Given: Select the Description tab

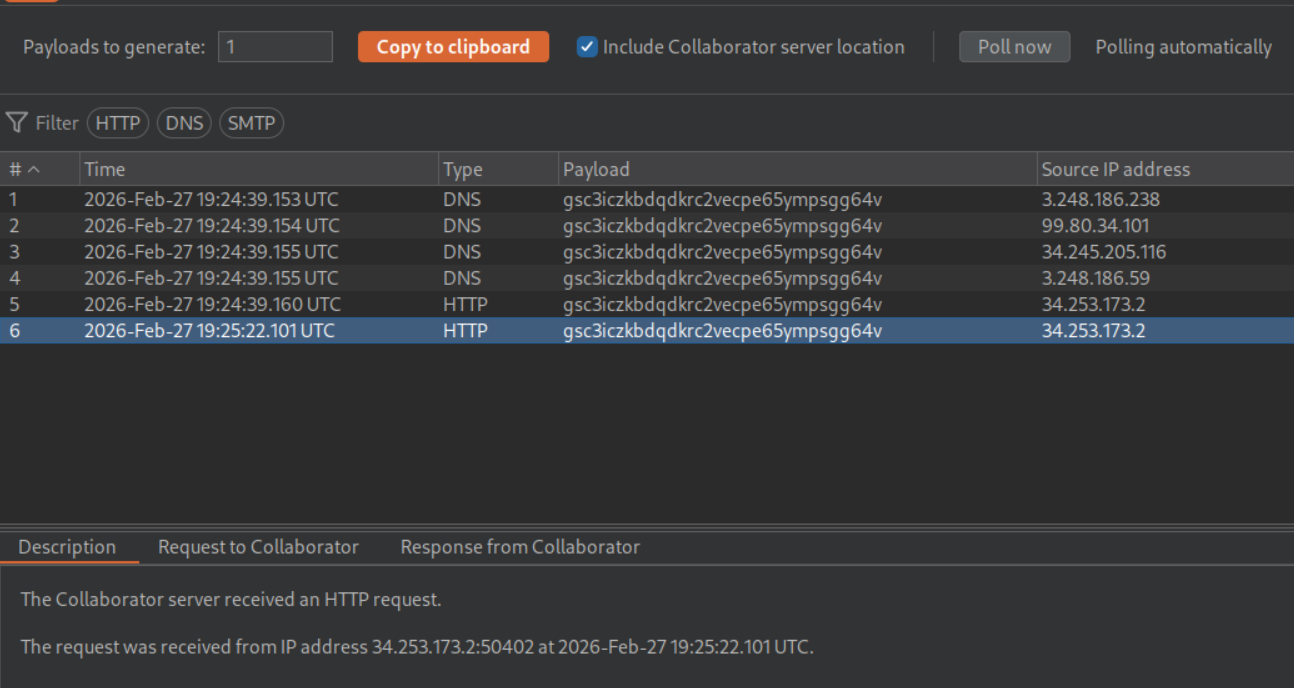Looking at the screenshot, I should (x=67, y=547).
